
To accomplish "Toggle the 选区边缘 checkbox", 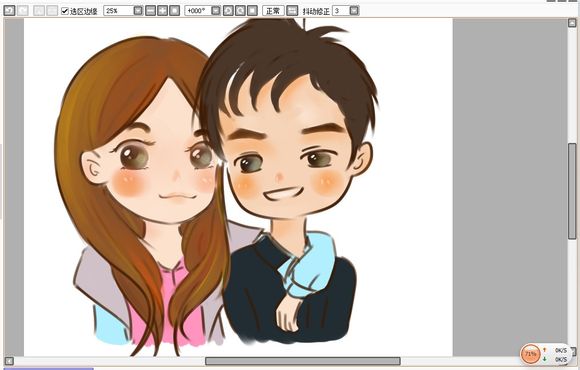I will pyautogui.click(x=65, y=11).
